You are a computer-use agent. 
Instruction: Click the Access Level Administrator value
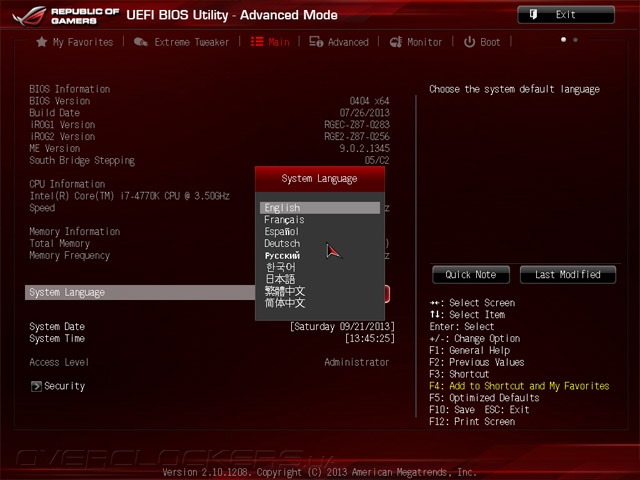tap(357, 362)
